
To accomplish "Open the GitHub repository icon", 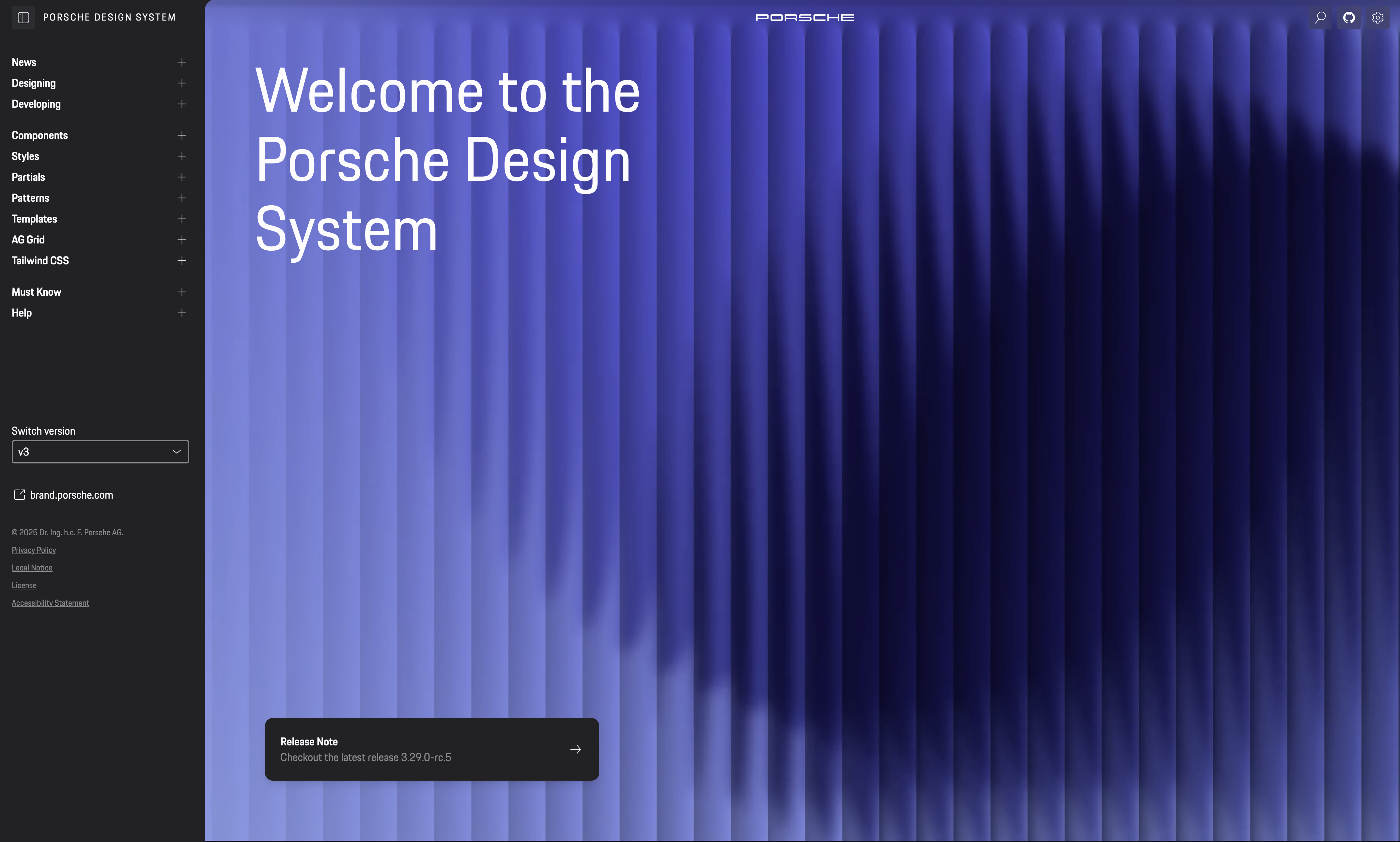I will click(x=1349, y=18).
